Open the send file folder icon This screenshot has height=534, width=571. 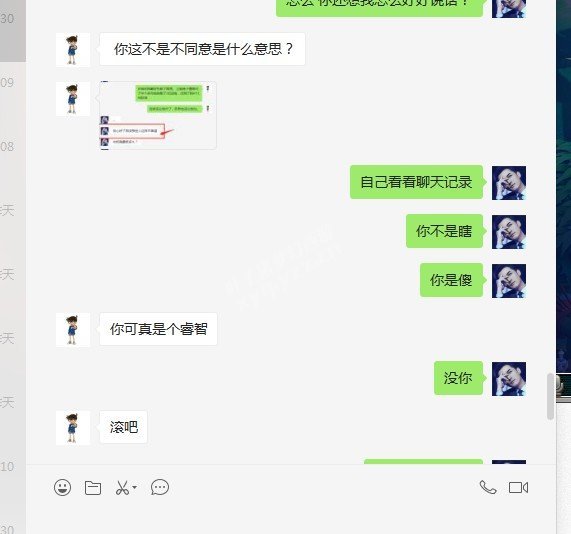coord(93,488)
